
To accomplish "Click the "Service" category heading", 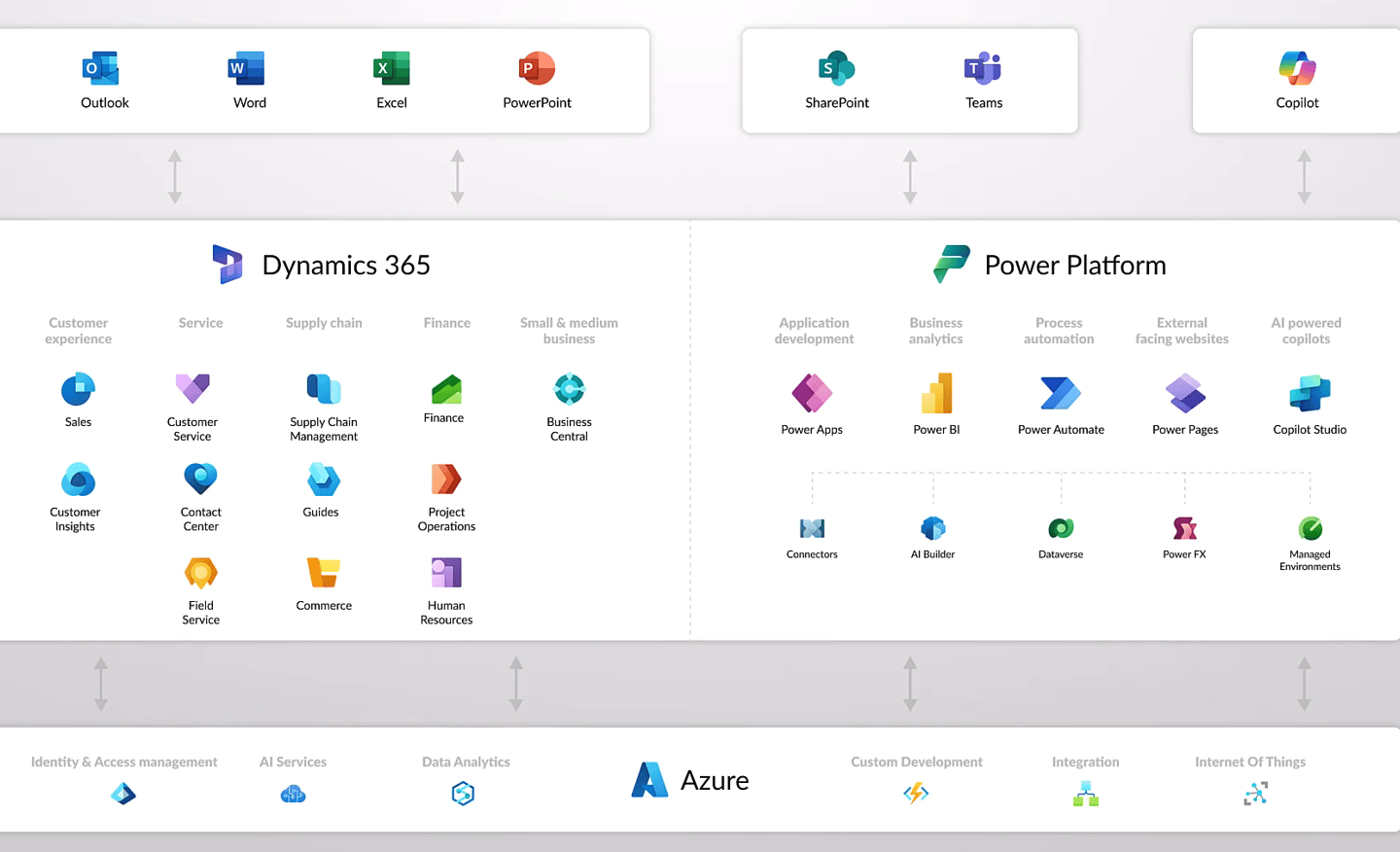I will point(200,323).
